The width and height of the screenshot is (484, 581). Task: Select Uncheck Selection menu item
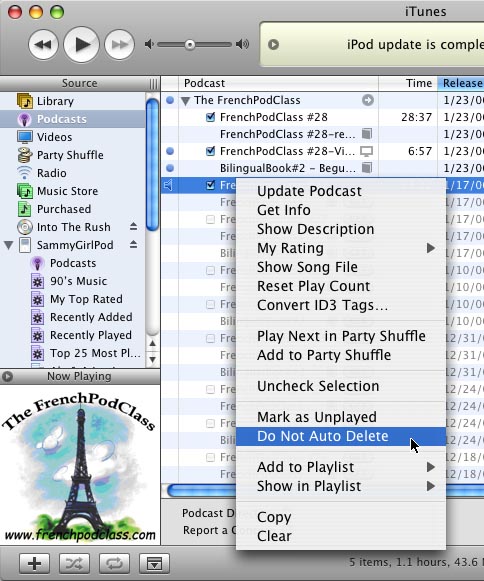(x=341, y=386)
